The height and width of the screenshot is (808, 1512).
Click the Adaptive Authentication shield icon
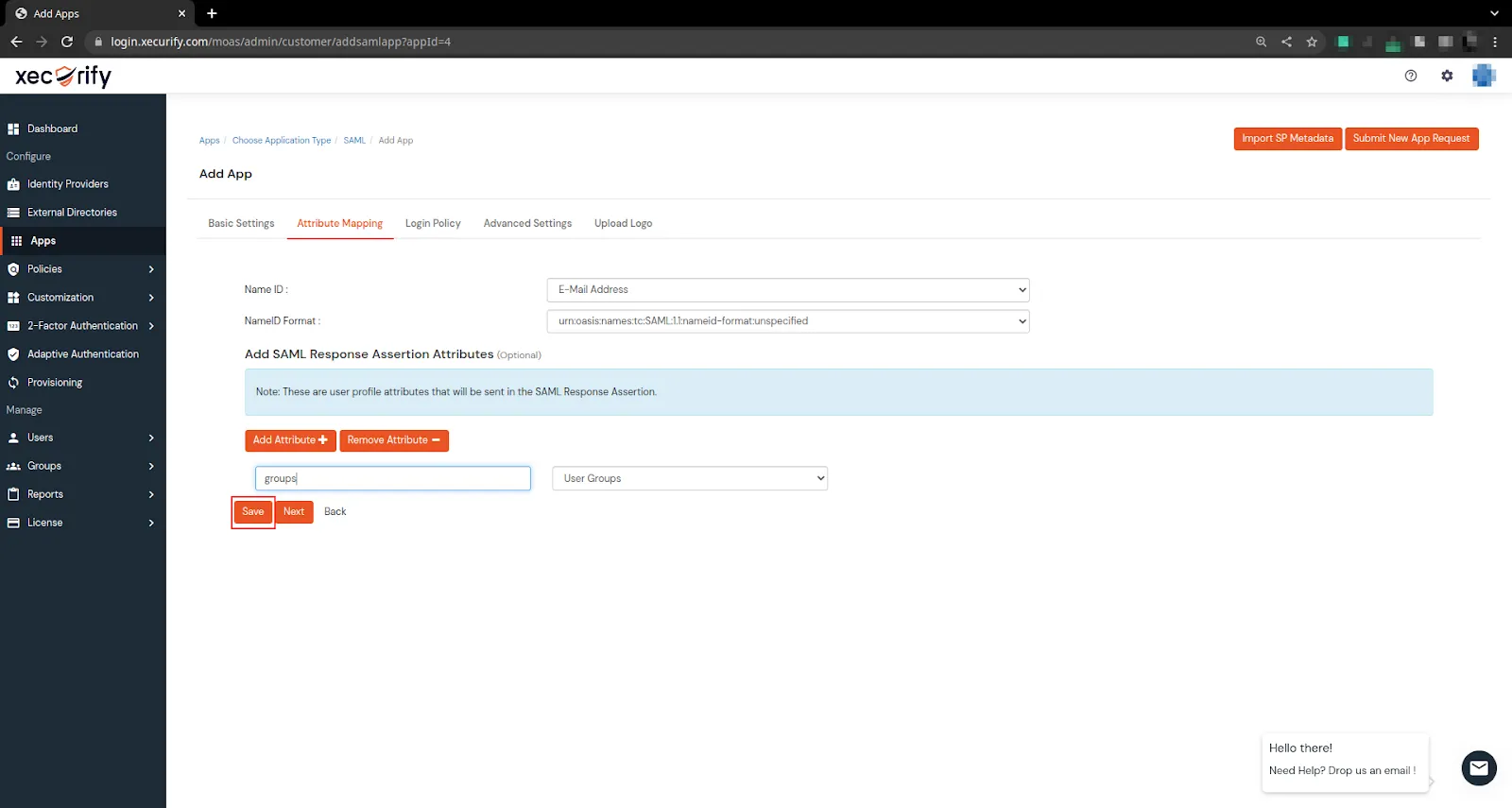(13, 354)
